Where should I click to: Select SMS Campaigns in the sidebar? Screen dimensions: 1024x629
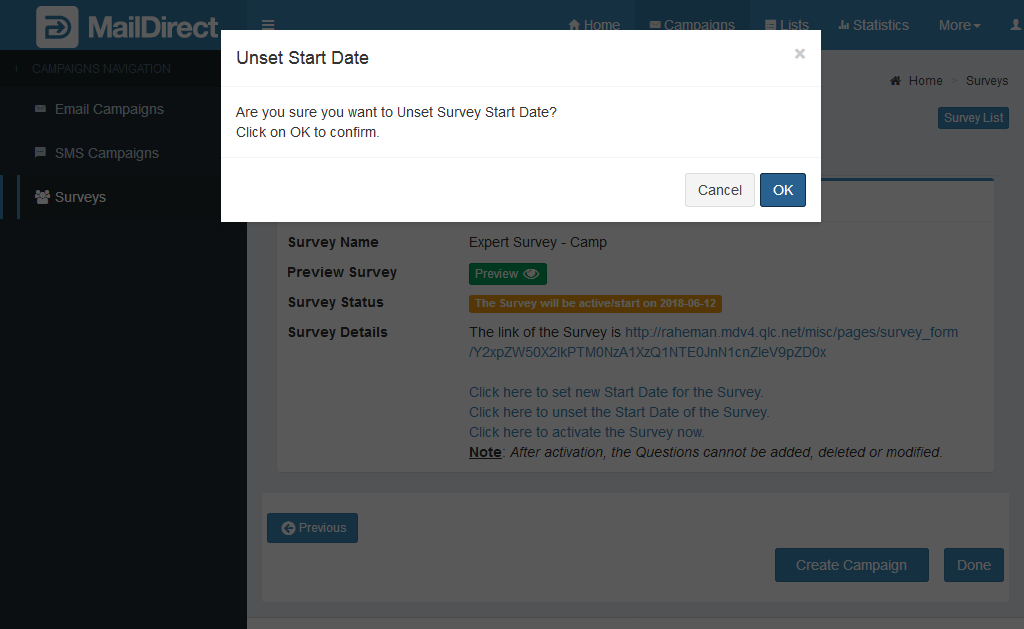[x=106, y=153]
